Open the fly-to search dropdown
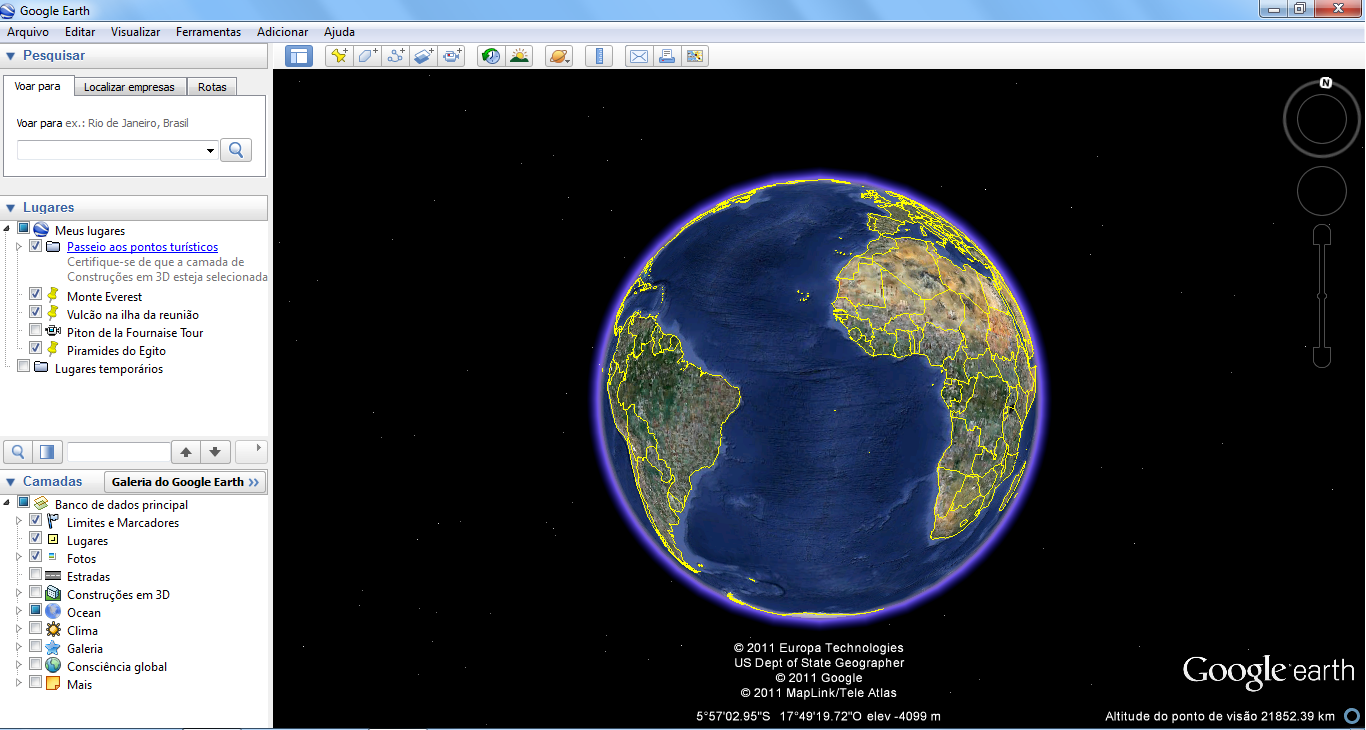This screenshot has width=1366, height=730. click(x=210, y=149)
